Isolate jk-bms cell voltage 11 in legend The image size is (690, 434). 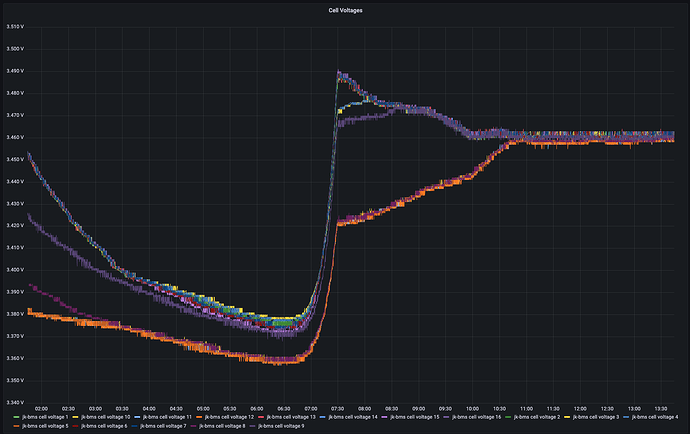click(163, 416)
